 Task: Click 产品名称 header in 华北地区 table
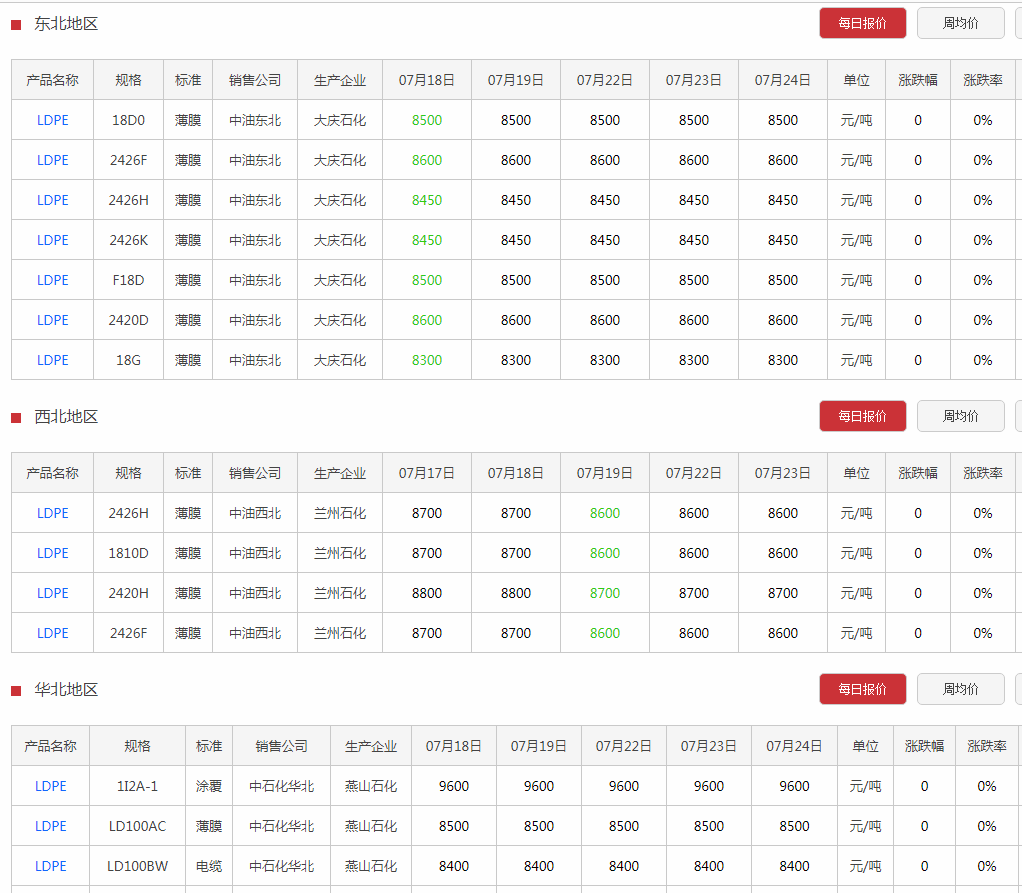pos(50,746)
